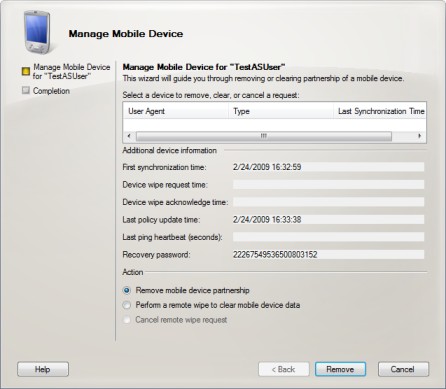Click the 'Select a device to remove' instruction text
This screenshot has height=389, width=446.
click(x=211, y=95)
